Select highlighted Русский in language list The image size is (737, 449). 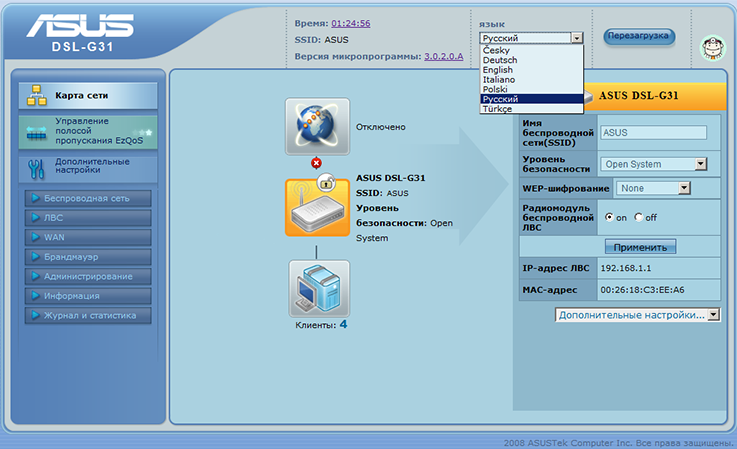(532, 99)
